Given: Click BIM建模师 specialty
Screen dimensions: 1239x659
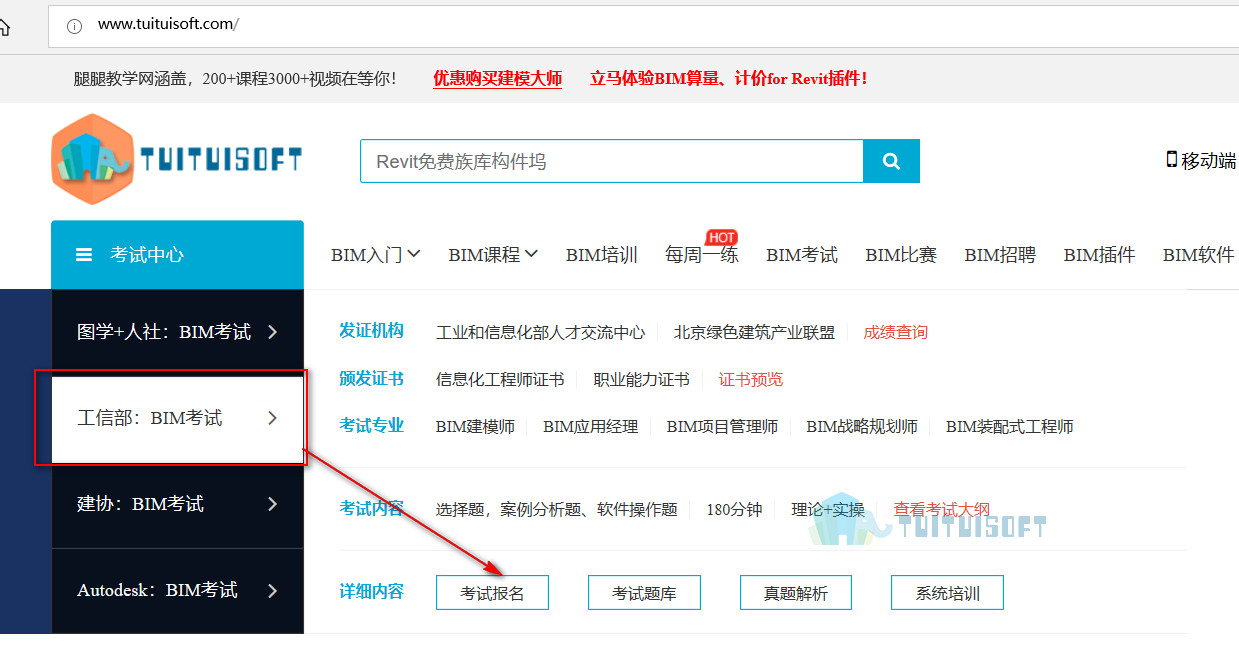Looking at the screenshot, I should (475, 426).
